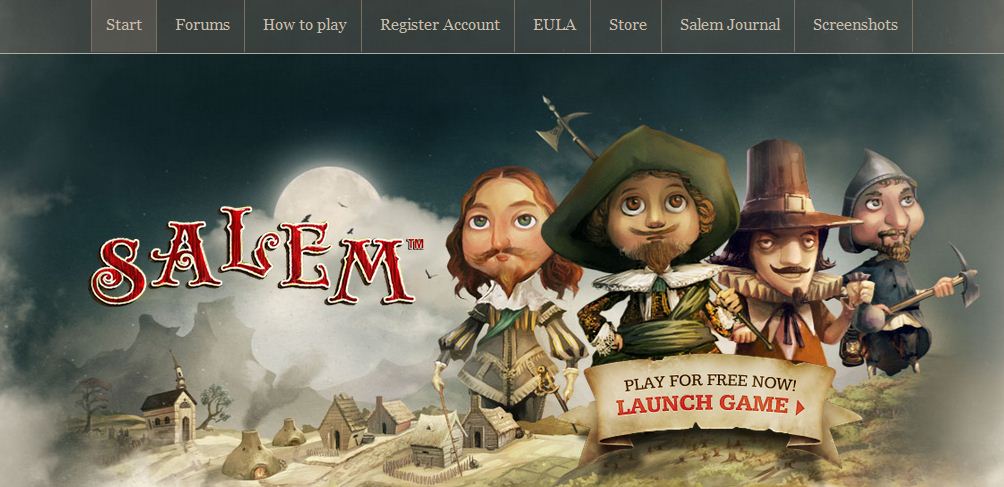View the EULA page
Screen dimensions: 1004x487
click(x=554, y=26)
